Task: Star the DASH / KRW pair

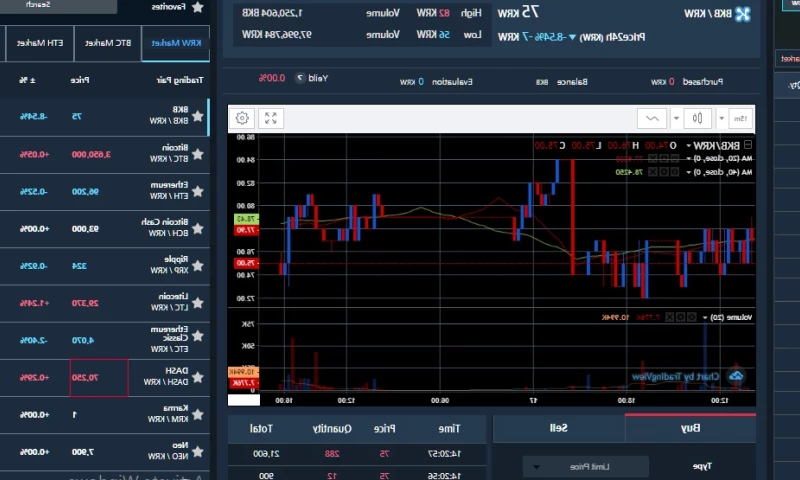Action: pyautogui.click(x=198, y=377)
